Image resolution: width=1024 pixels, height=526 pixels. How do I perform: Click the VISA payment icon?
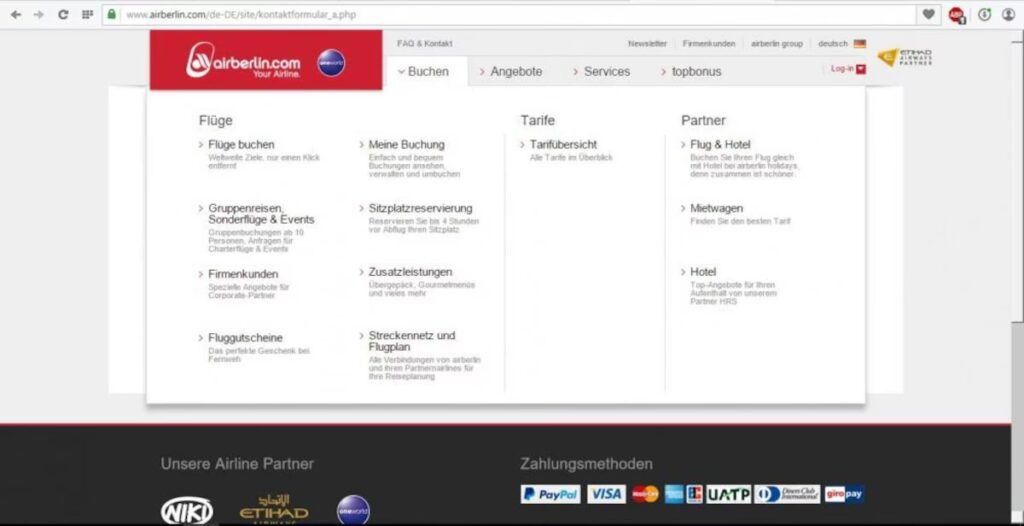605,494
